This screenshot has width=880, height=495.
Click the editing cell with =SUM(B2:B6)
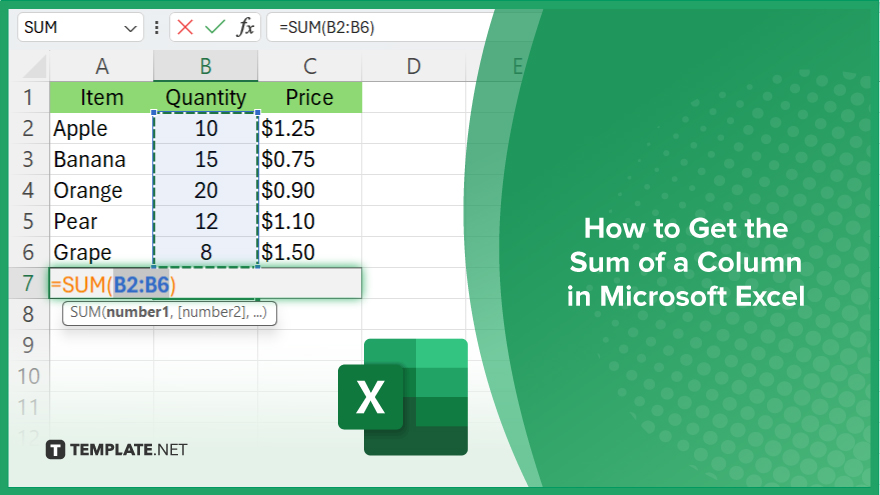coord(205,283)
